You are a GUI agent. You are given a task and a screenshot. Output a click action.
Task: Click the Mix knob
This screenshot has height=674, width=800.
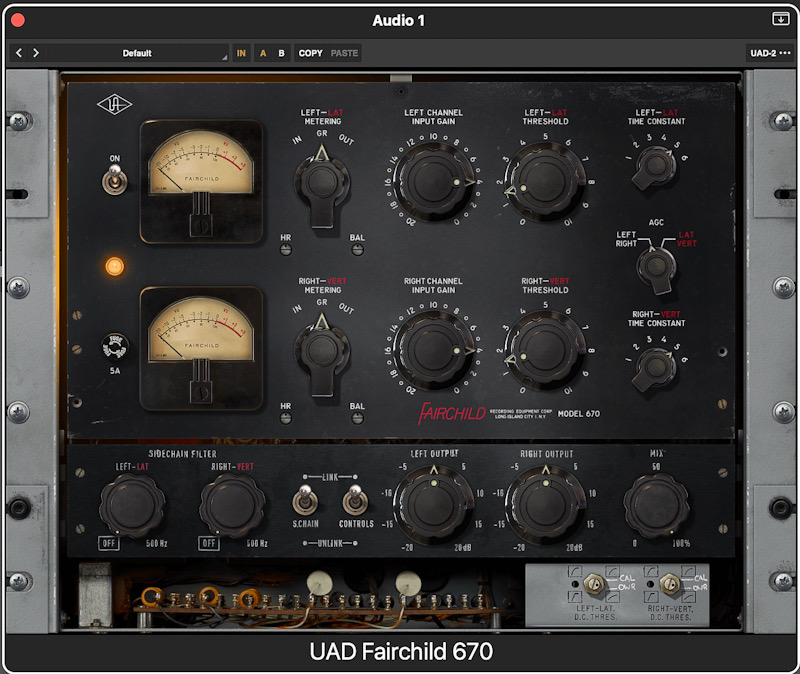coord(656,505)
